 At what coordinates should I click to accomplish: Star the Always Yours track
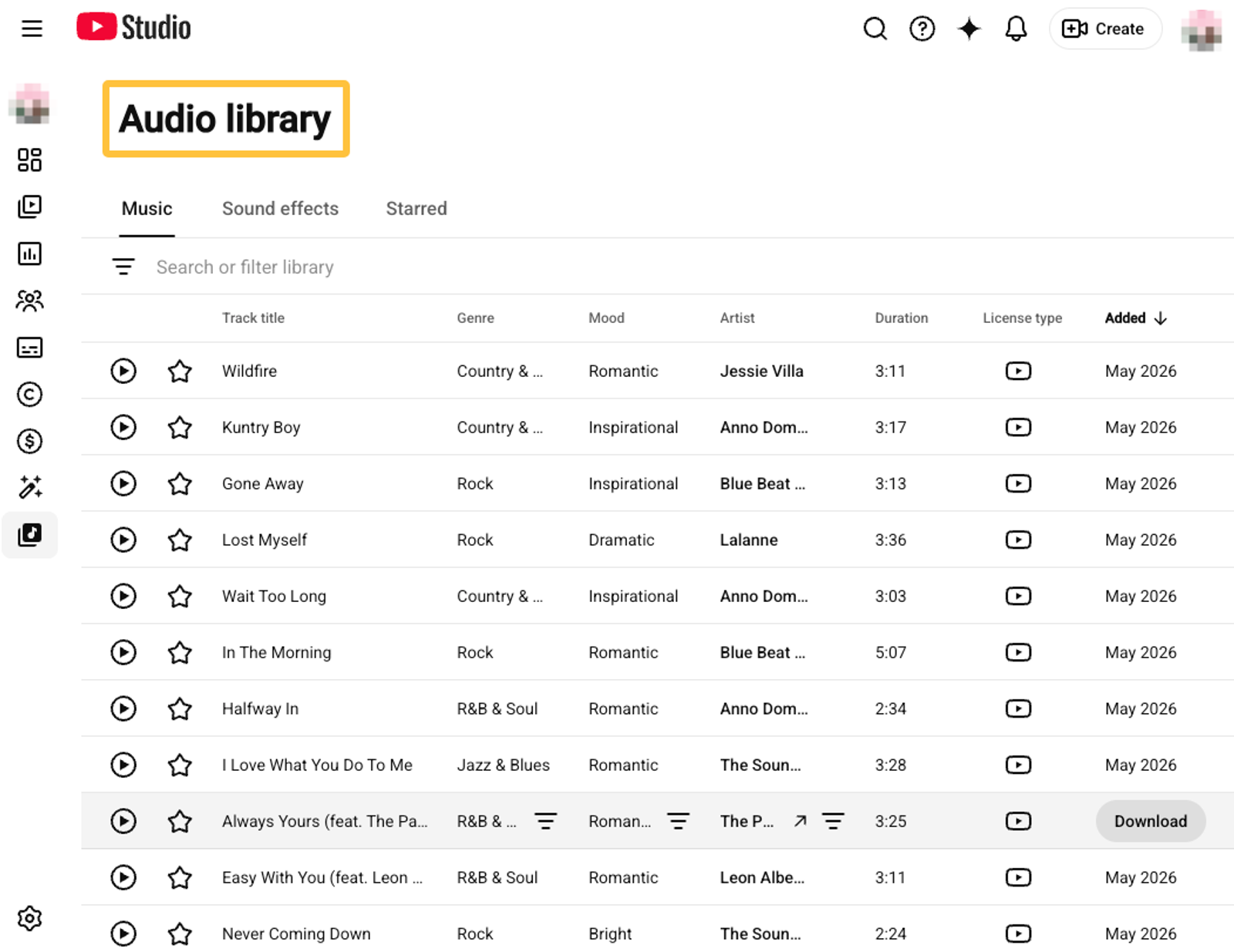coord(180,821)
